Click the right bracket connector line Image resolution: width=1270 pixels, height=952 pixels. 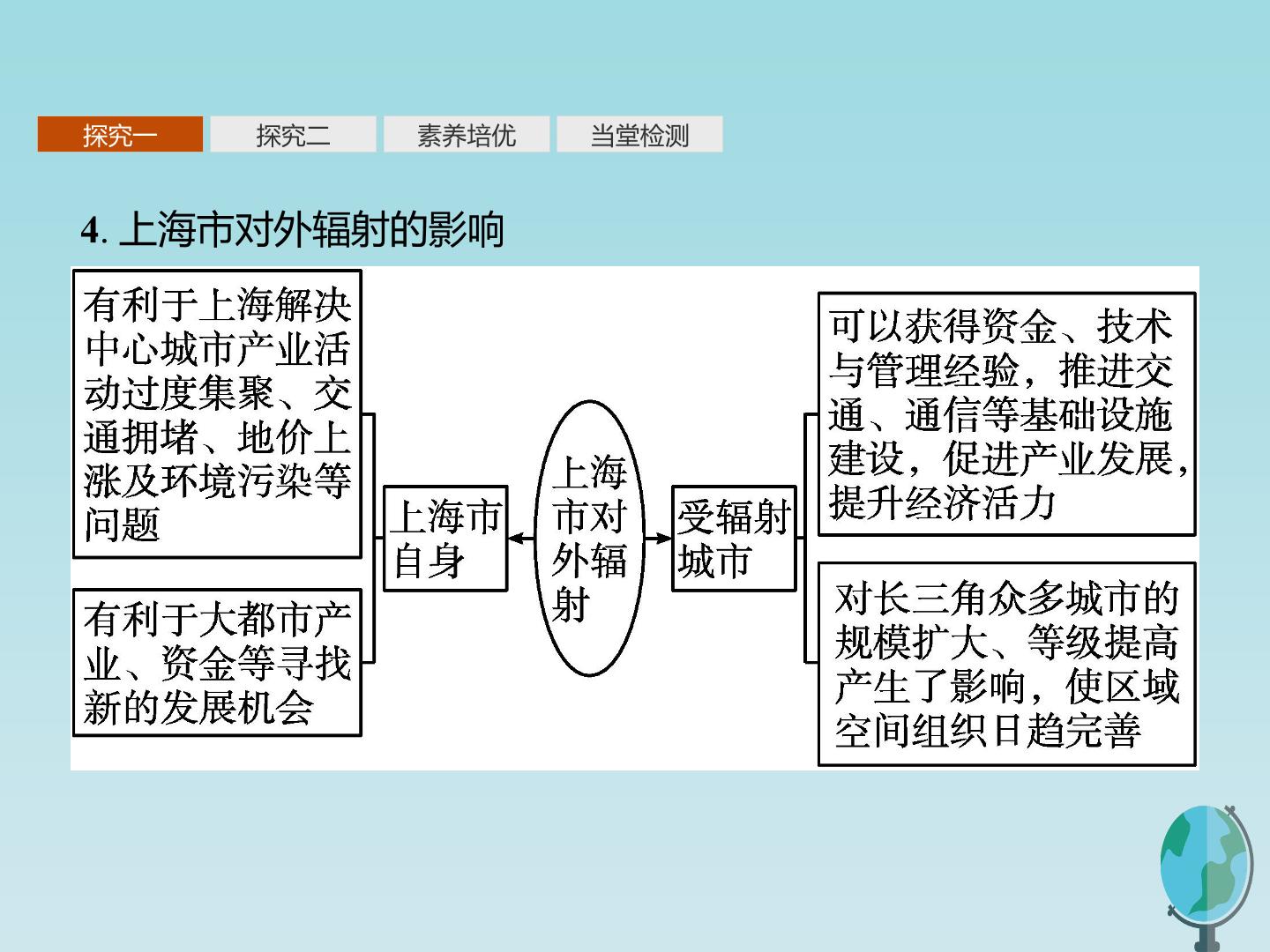click(807, 538)
